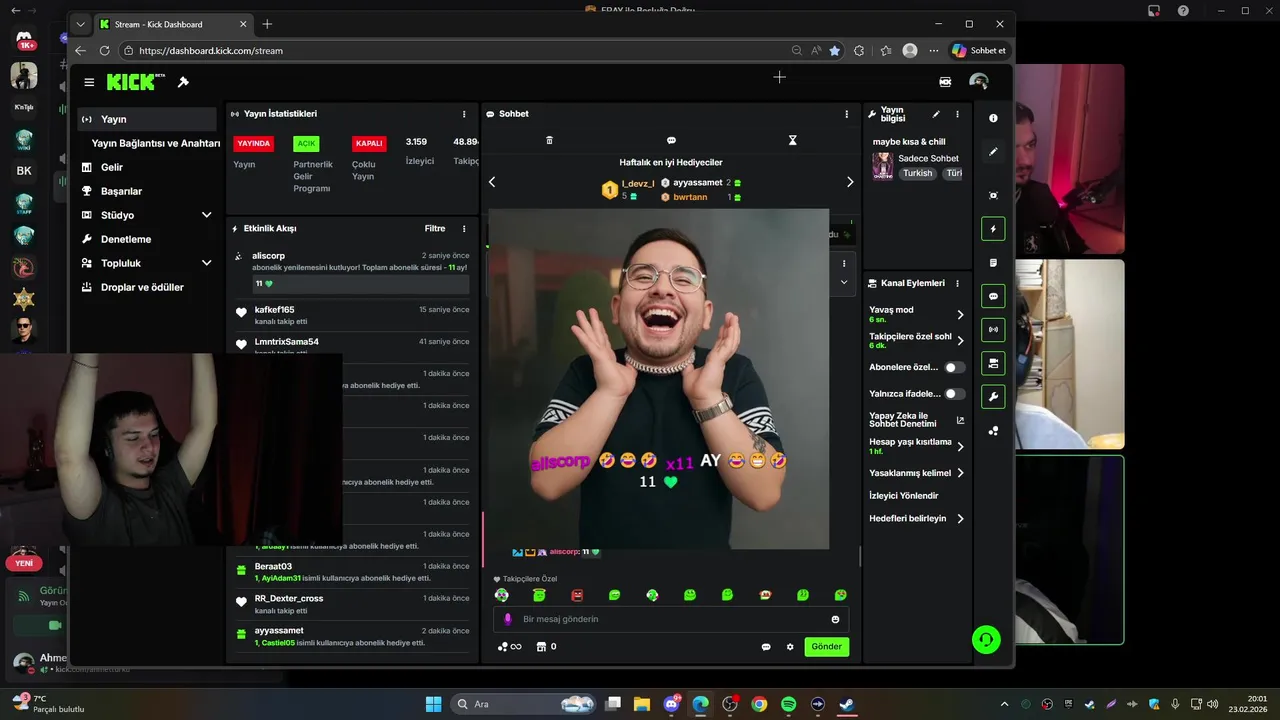Click the shop icon showing 0

[x=546, y=647]
